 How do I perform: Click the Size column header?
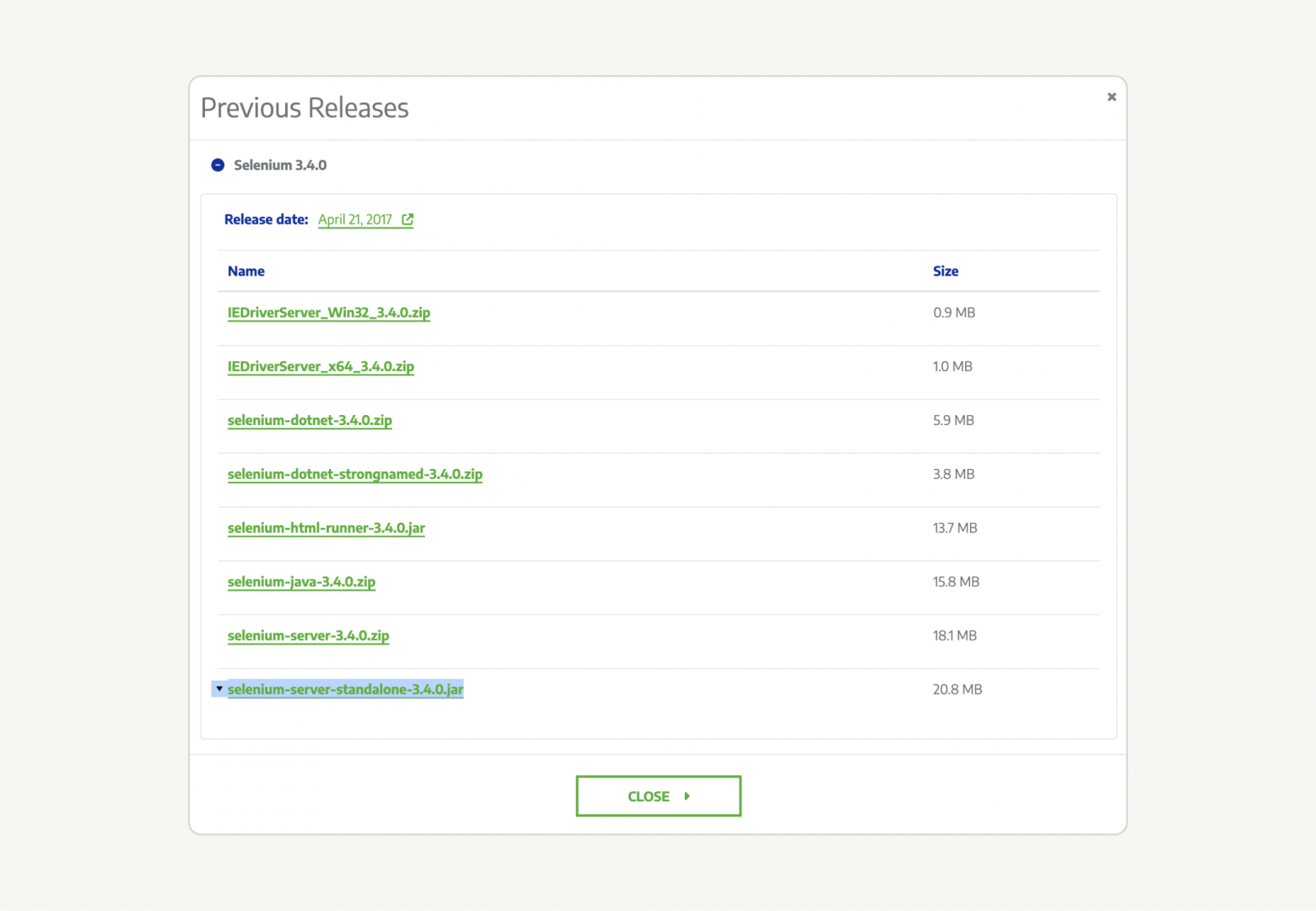[946, 272]
